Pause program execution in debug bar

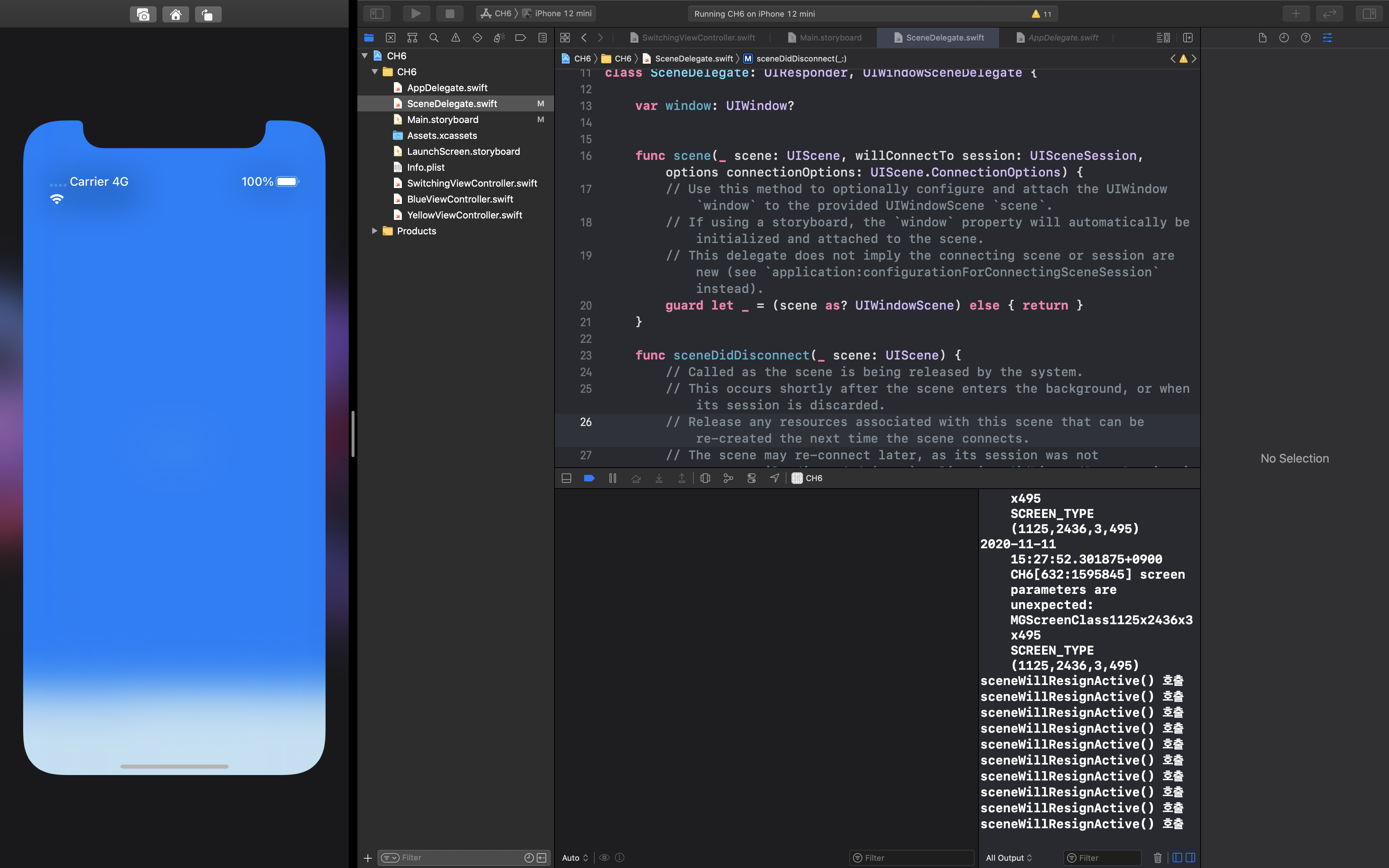pyautogui.click(x=612, y=478)
